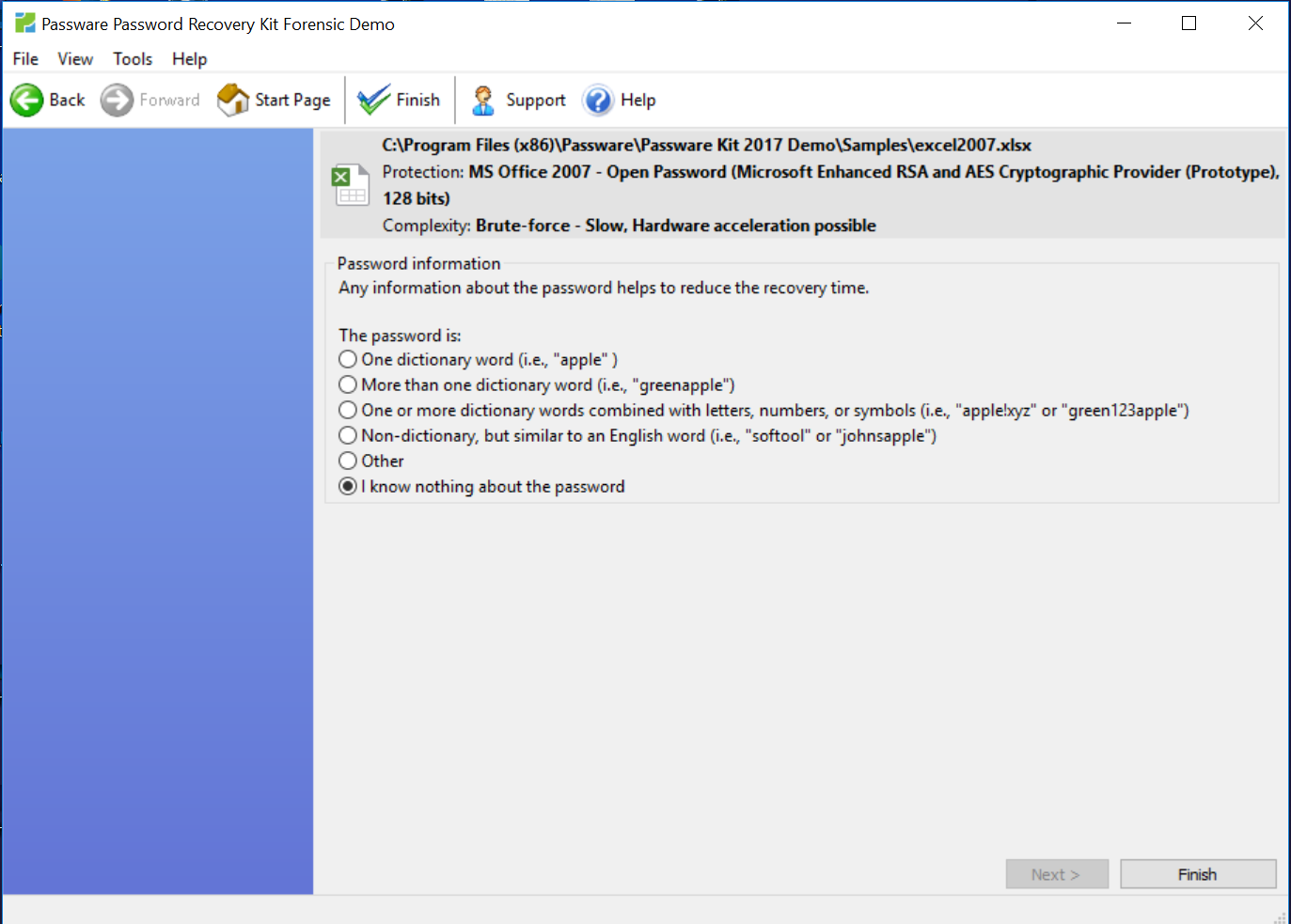The height and width of the screenshot is (924, 1291).
Task: Click the file path text showing excel2007.xlsx
Action: click(x=706, y=145)
